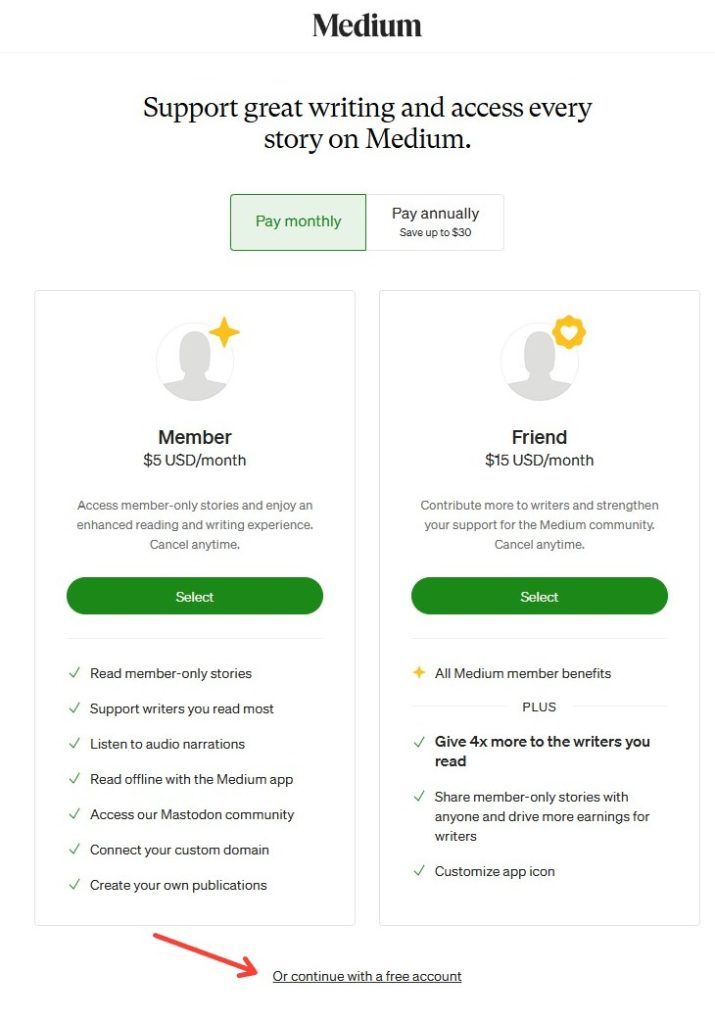715x1024 pixels.
Task: Click the checkmark beside Read member-only stories
Action: point(74,673)
